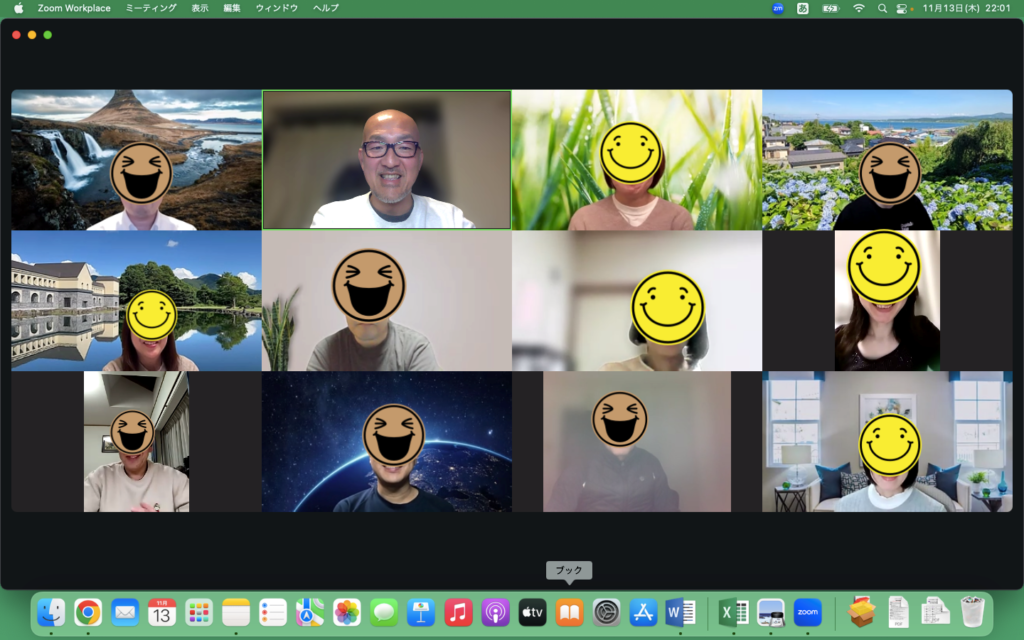Launch Microsoft Word from the Dock
The image size is (1024, 640).
(x=680, y=612)
